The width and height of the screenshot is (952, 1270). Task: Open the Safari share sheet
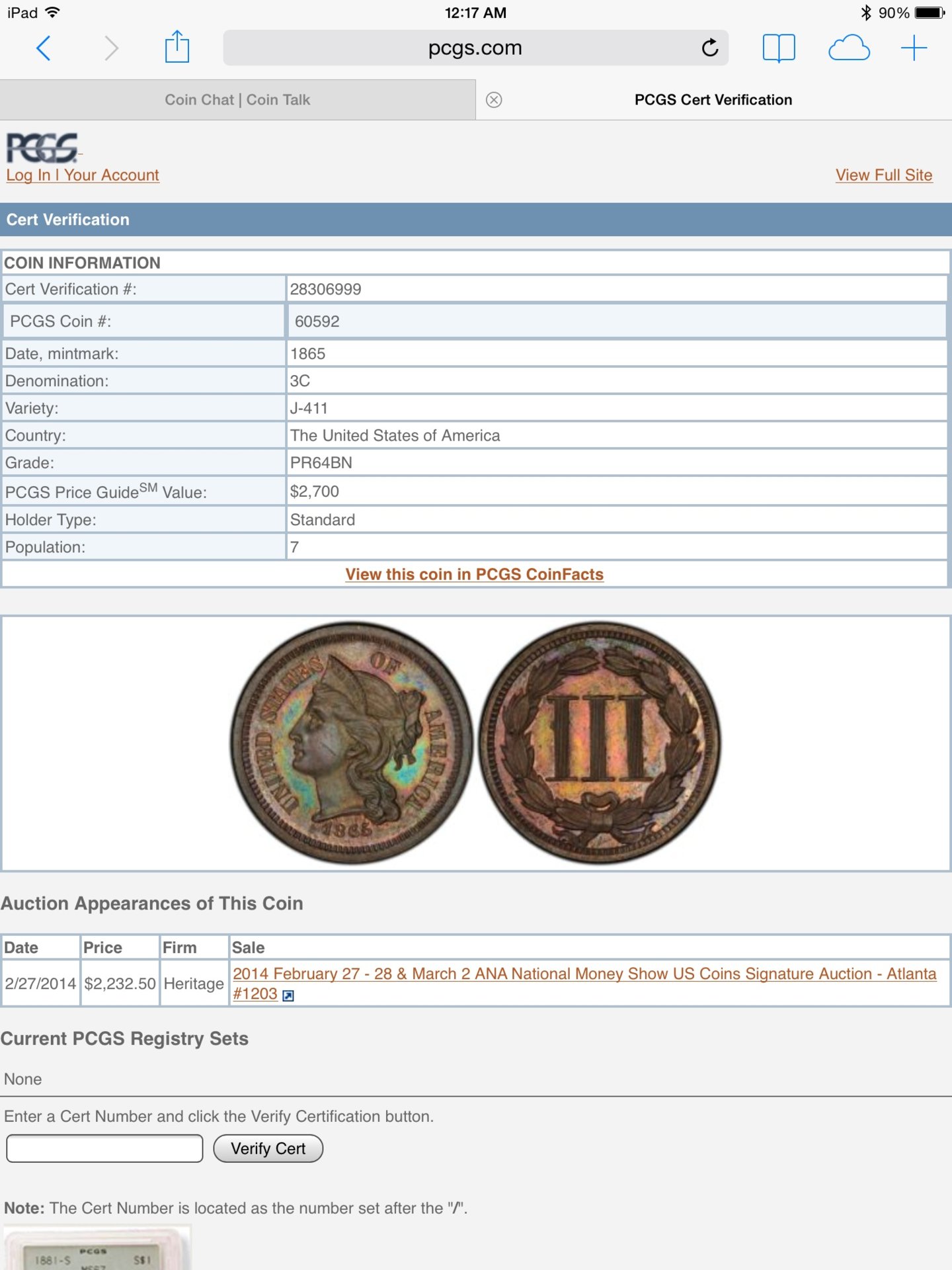pyautogui.click(x=177, y=47)
